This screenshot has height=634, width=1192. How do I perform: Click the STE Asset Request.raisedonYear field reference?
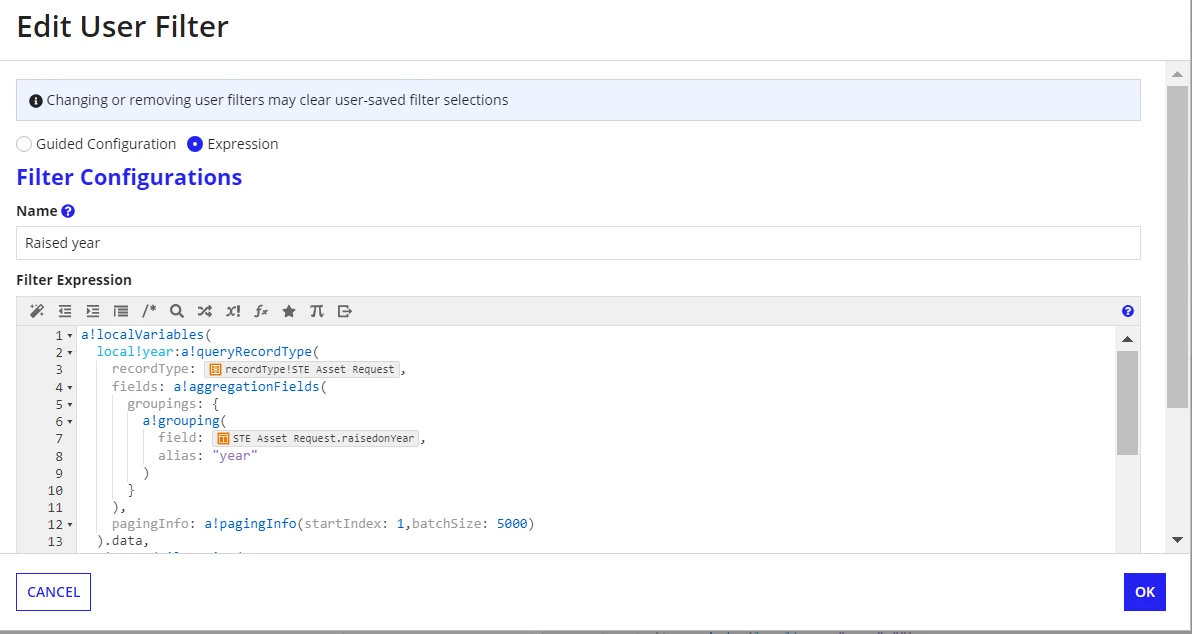[x=315, y=439]
